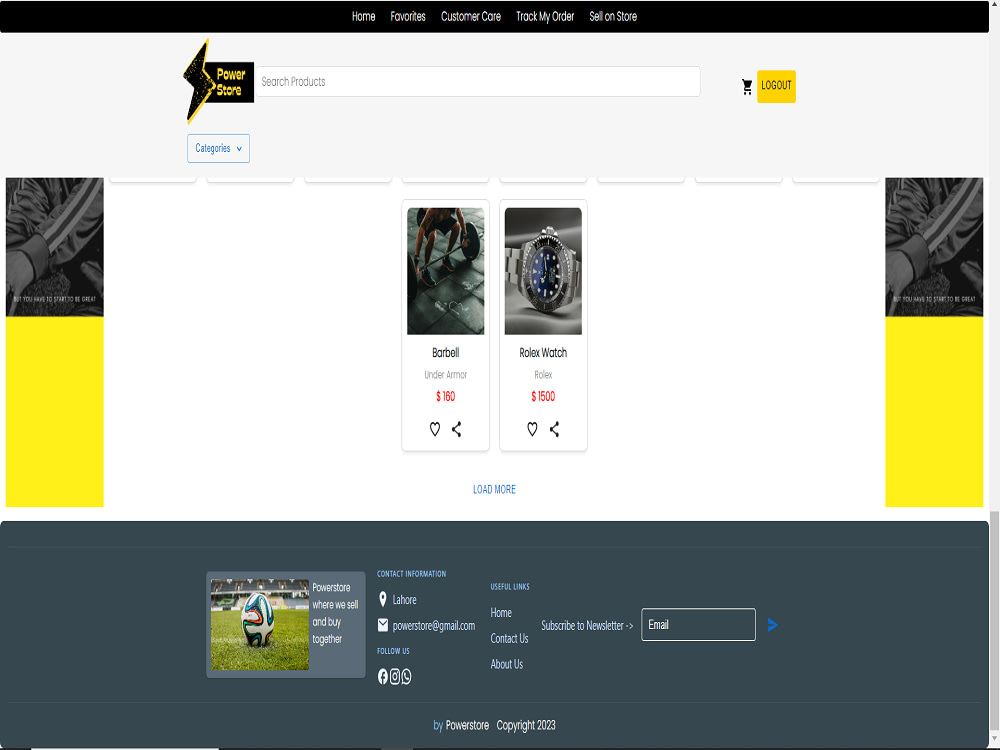Viewport: 1000px width, 750px height.
Task: Open Sell on Store page
Action: pyautogui.click(x=613, y=17)
